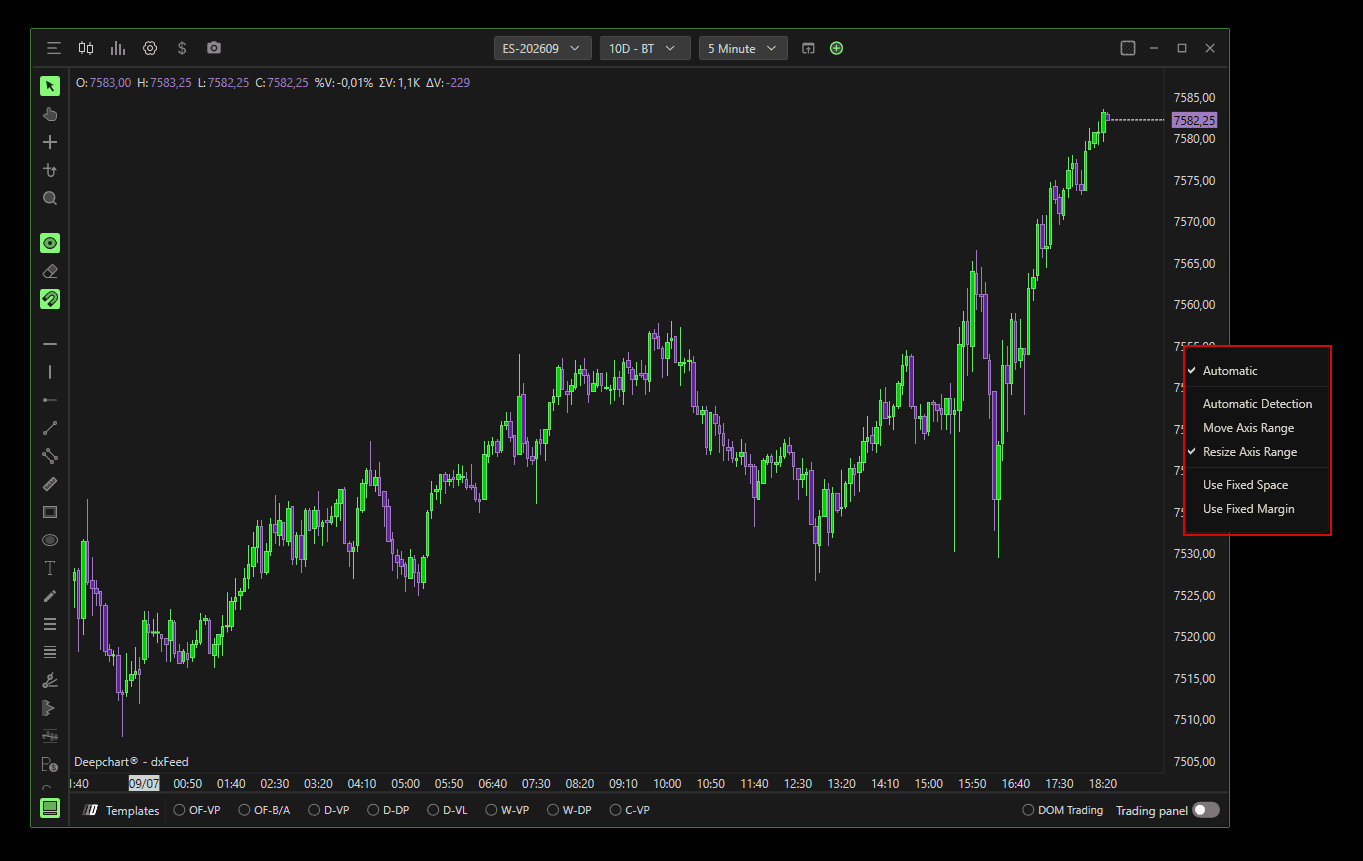Viewport: 1363px width, 861px height.
Task: Select the D-VL template radio button
Action: coord(434,810)
